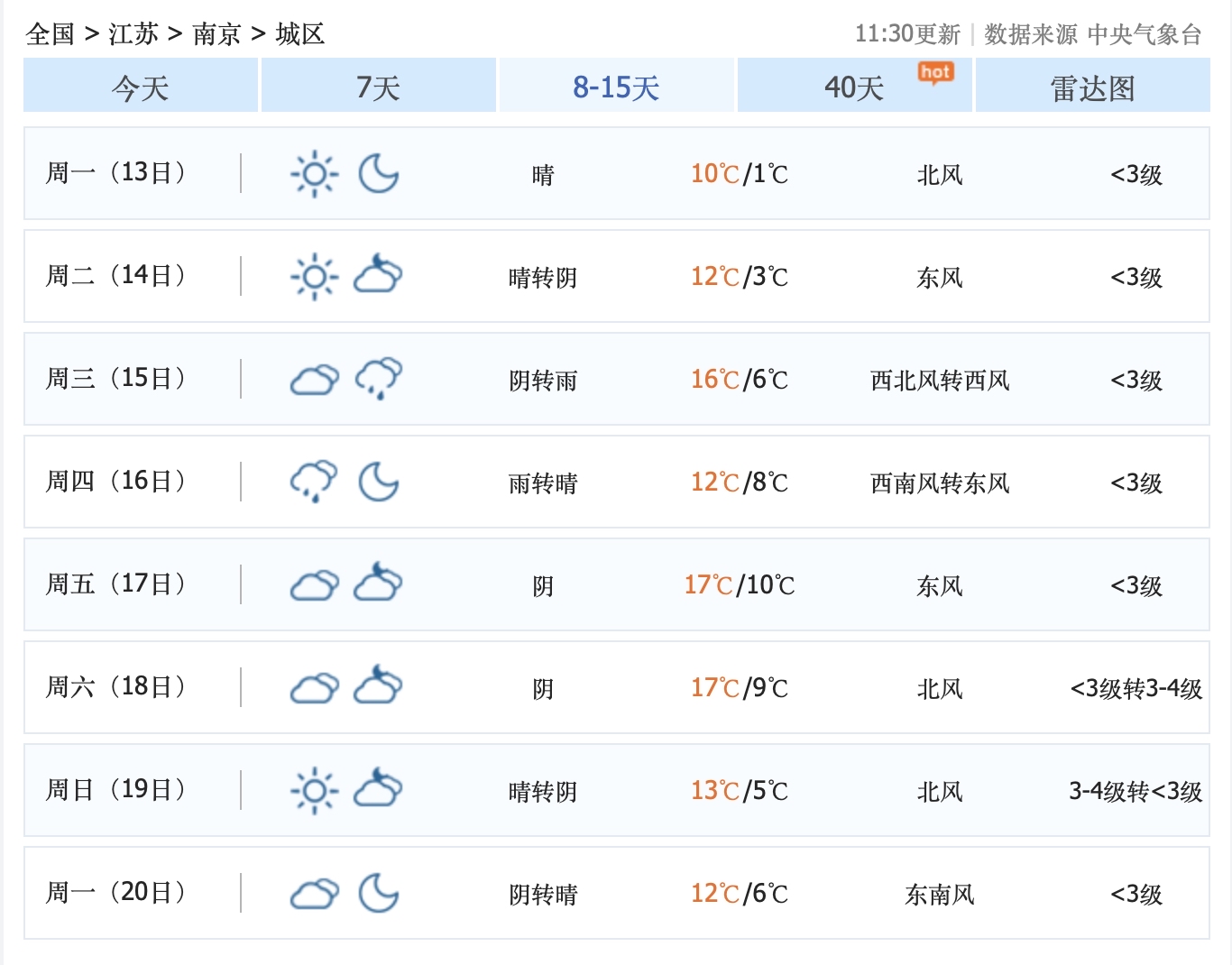Click the 周五（17日） date label
This screenshot has width=1232, height=965.
point(115,584)
